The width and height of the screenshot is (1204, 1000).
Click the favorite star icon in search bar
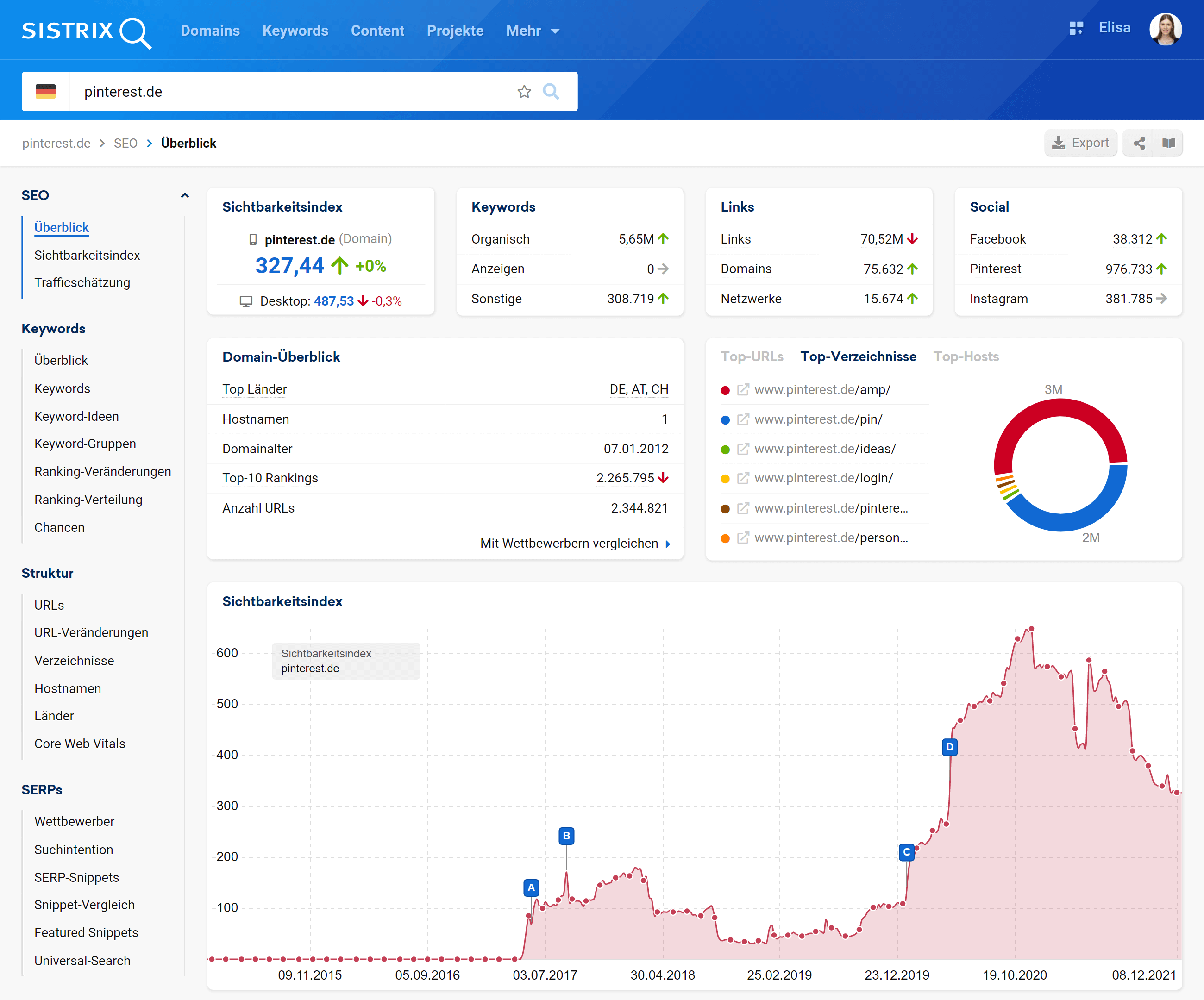coord(523,92)
